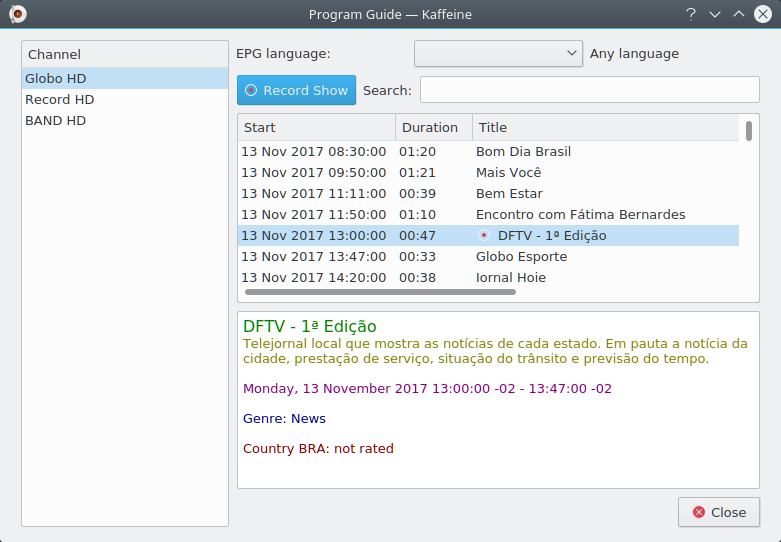The width and height of the screenshot is (781, 542).
Task: Click the Record Show button
Action: pos(296,90)
